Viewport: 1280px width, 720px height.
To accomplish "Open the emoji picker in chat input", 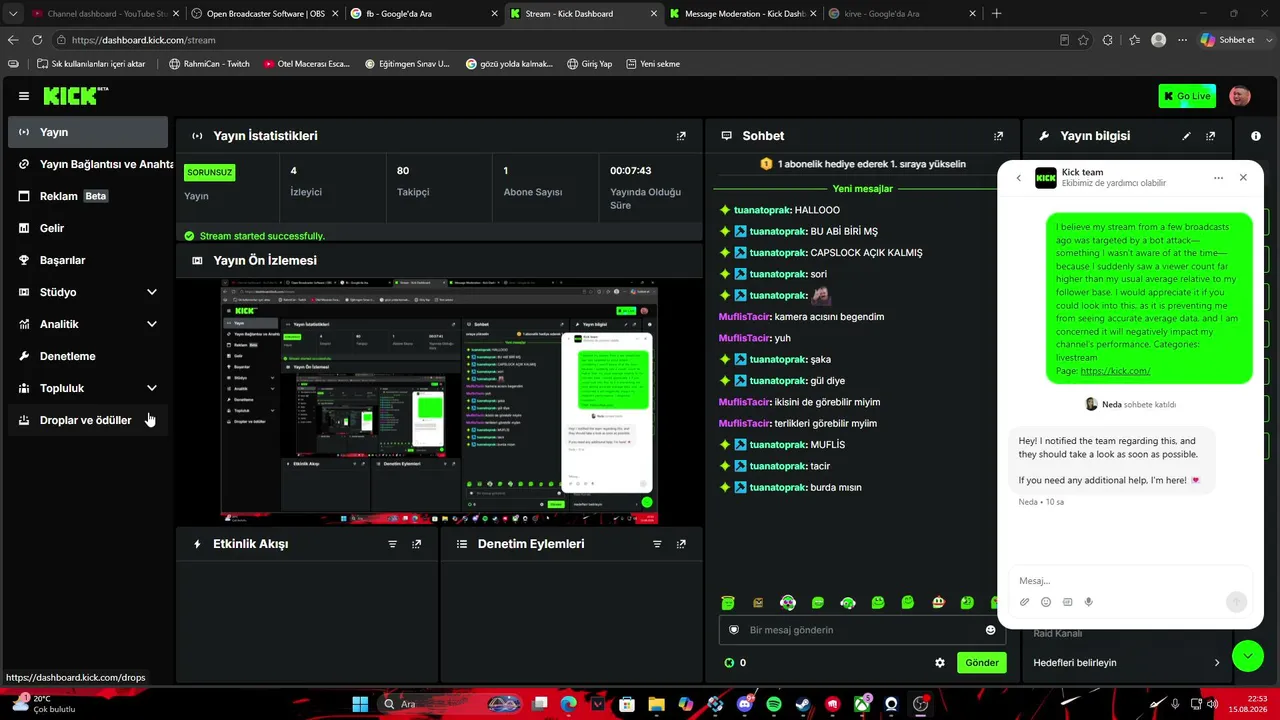I will pos(991,630).
